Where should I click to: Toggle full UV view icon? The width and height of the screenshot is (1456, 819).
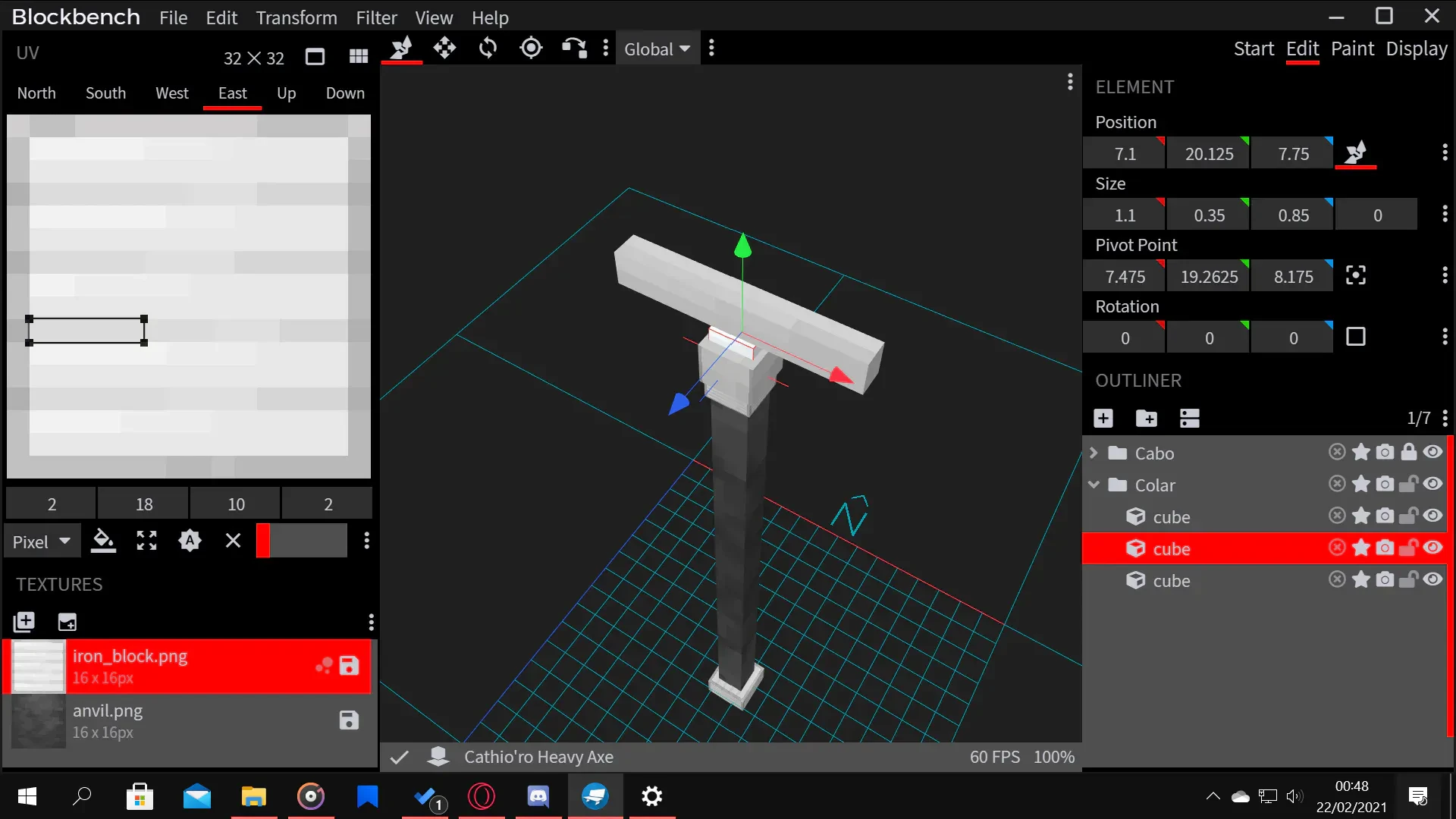tap(315, 57)
